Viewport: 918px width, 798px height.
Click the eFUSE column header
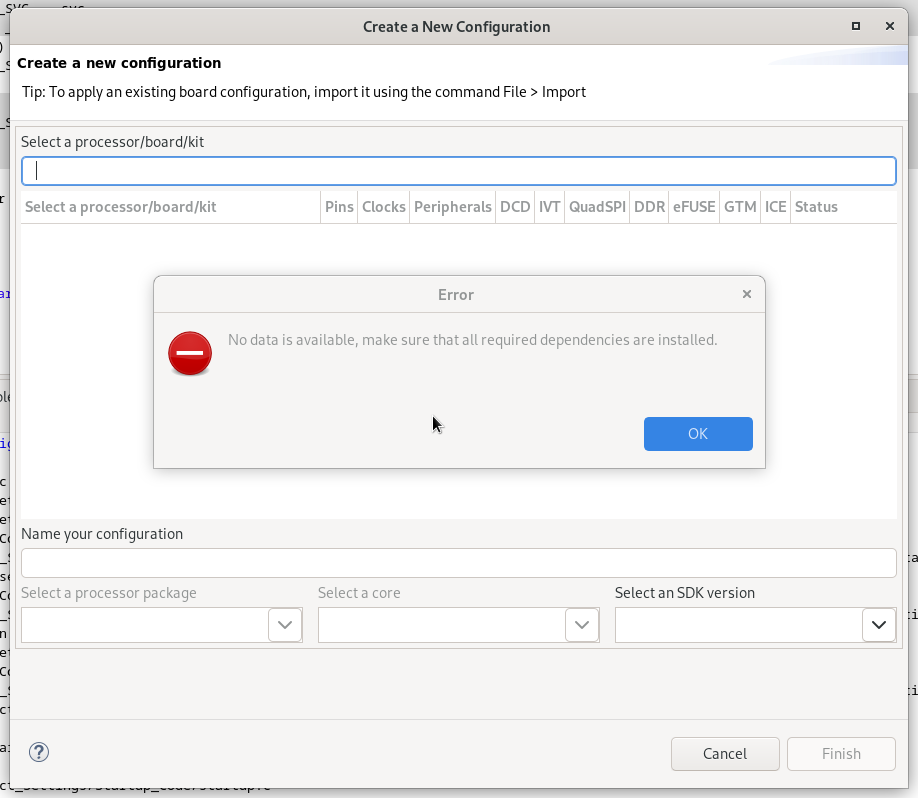tap(694, 207)
